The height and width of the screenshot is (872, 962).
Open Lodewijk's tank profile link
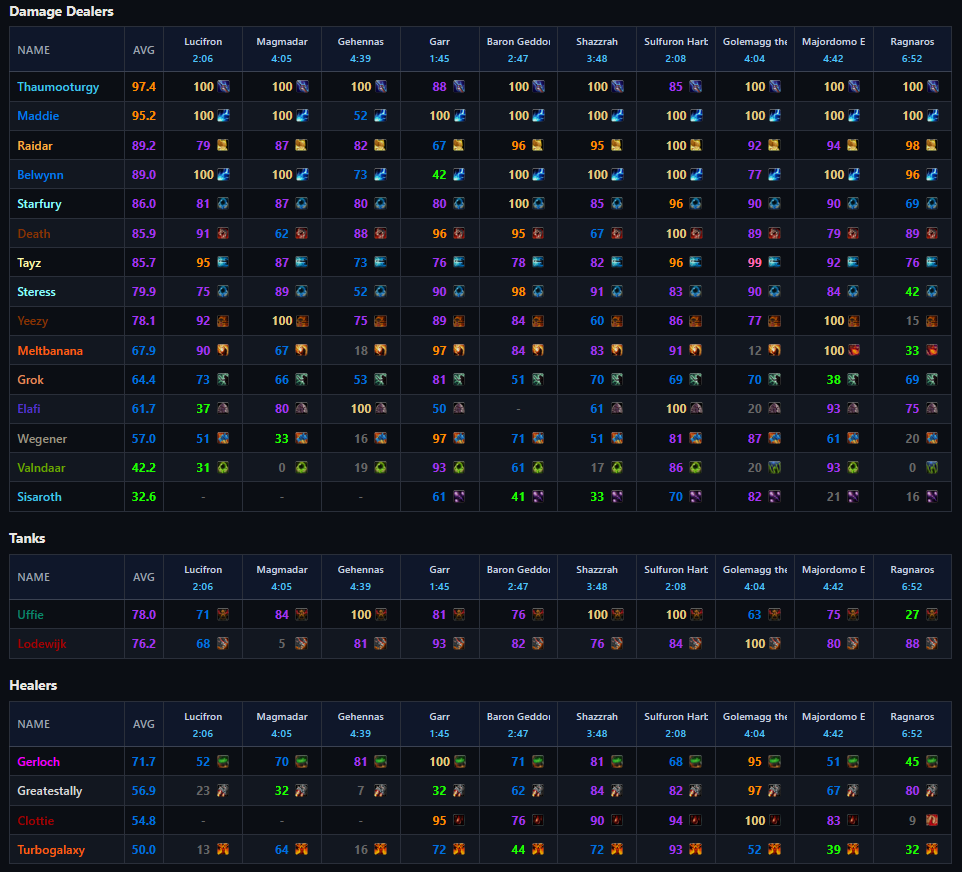(x=42, y=644)
